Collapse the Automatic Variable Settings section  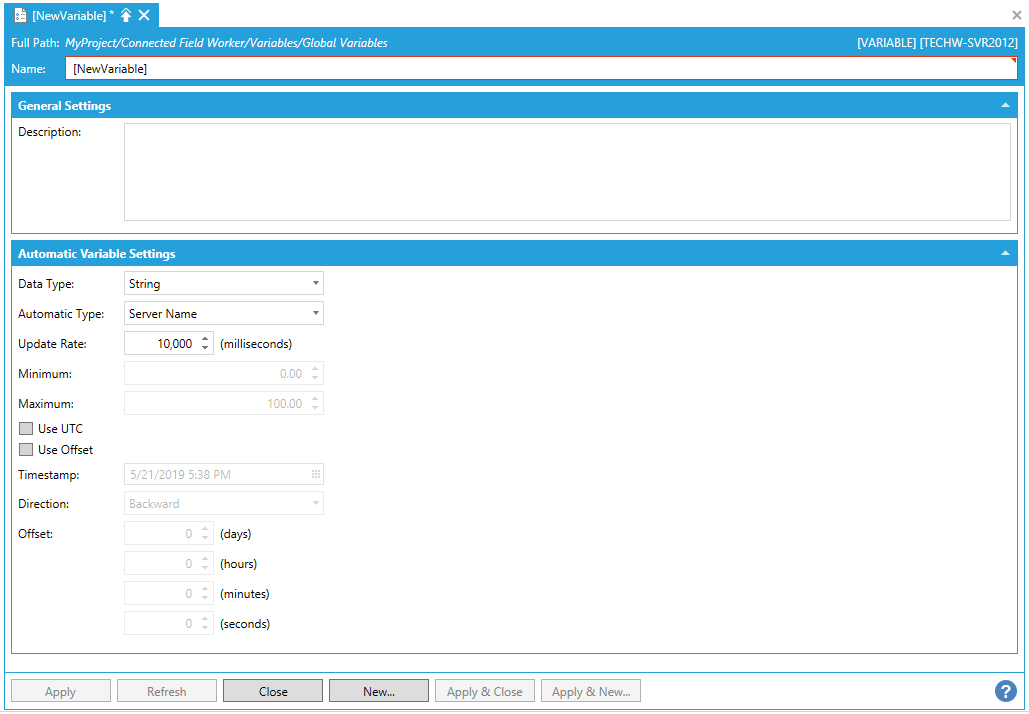[1005, 254]
